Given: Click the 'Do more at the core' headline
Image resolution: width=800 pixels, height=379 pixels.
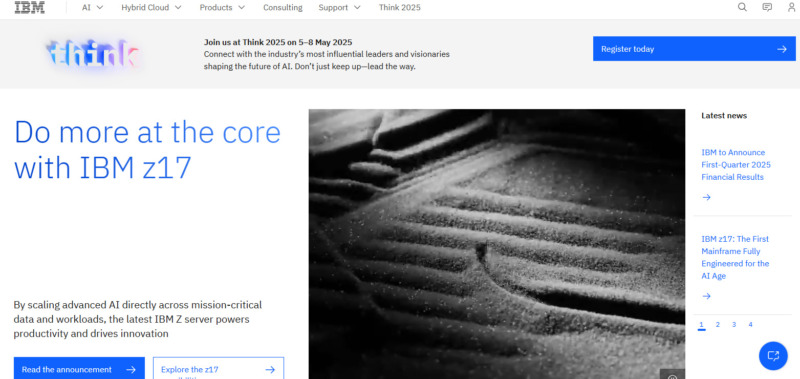Looking at the screenshot, I should pos(147,149).
